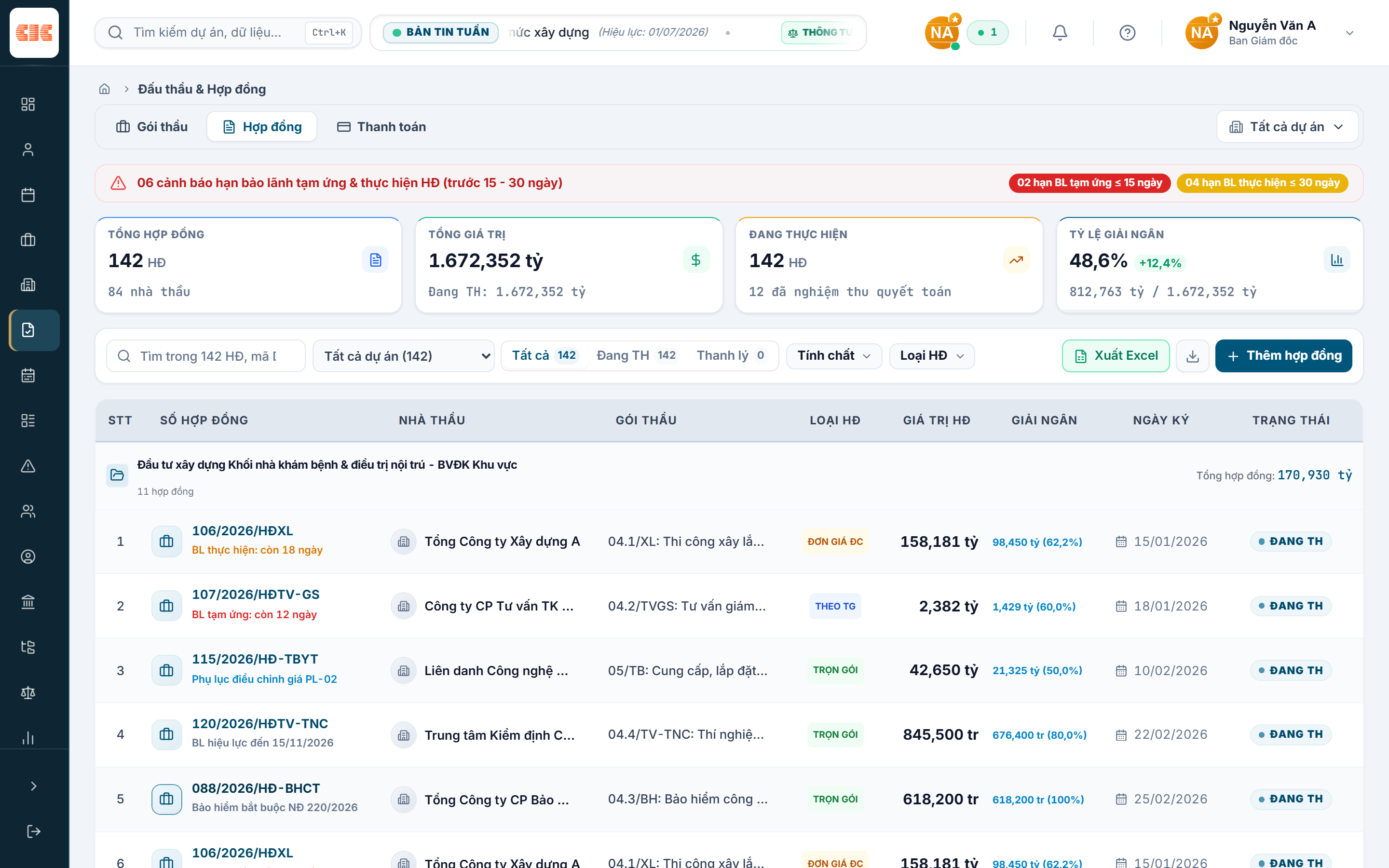1389x868 pixels.
Task: Click the checklist sidebar icon
Action: coord(28,420)
